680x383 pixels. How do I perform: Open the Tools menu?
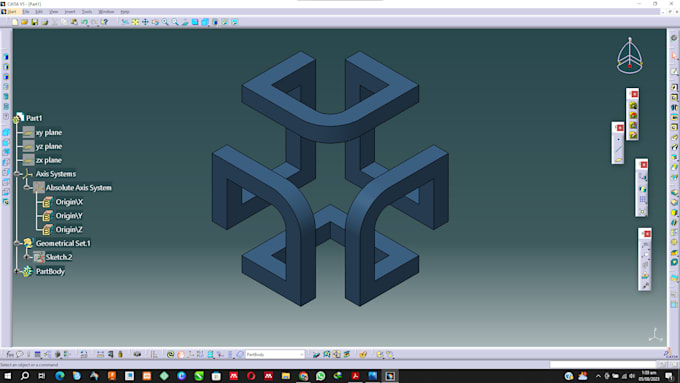click(x=87, y=12)
